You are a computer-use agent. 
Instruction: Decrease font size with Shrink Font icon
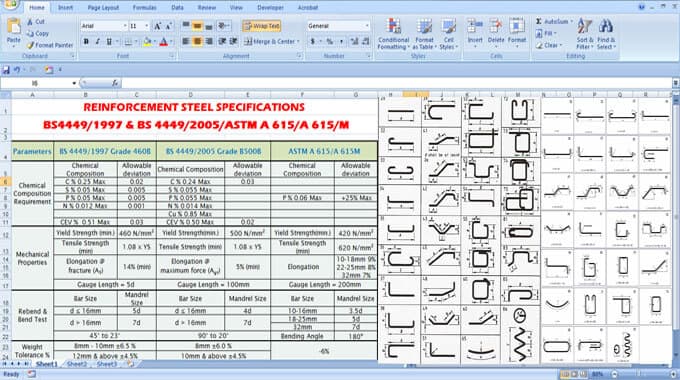click(x=169, y=26)
